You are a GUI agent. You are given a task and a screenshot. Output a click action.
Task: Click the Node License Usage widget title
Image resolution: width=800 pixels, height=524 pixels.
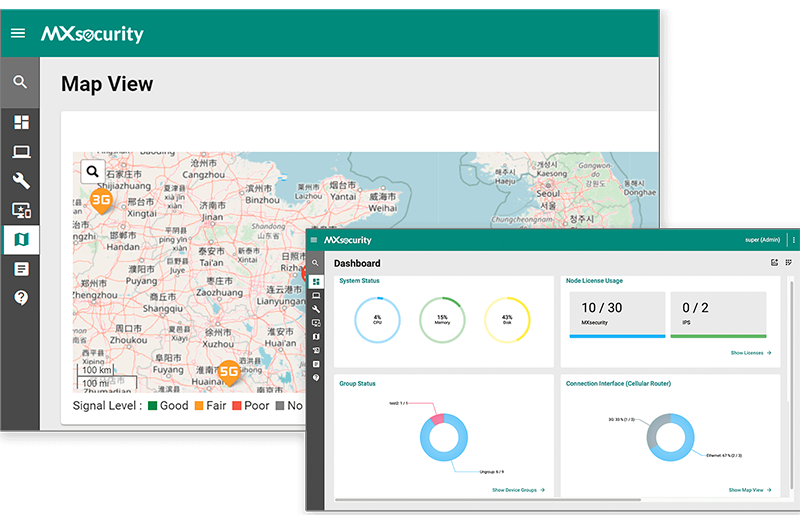(x=594, y=281)
